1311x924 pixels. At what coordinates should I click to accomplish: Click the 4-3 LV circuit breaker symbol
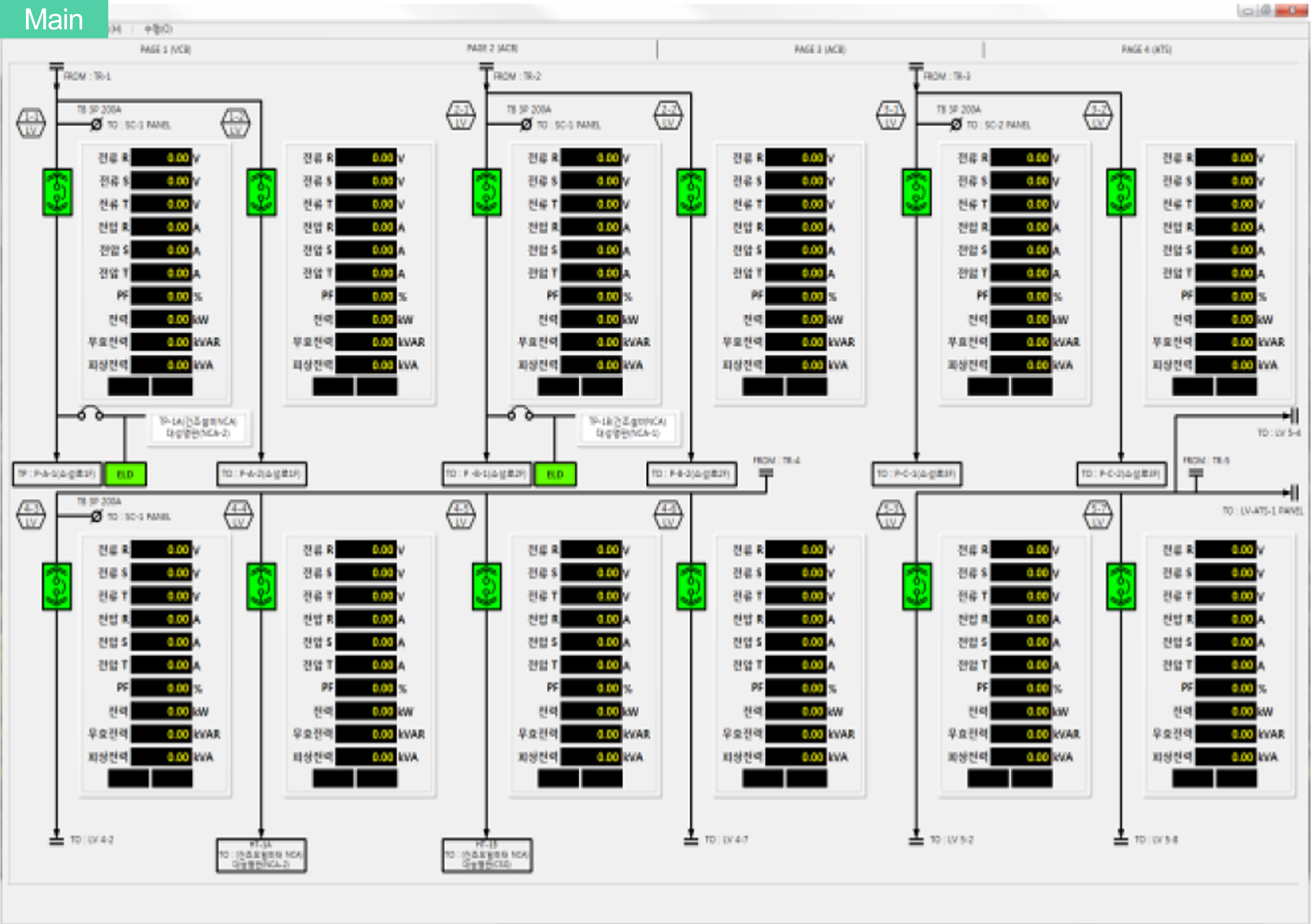point(57,586)
